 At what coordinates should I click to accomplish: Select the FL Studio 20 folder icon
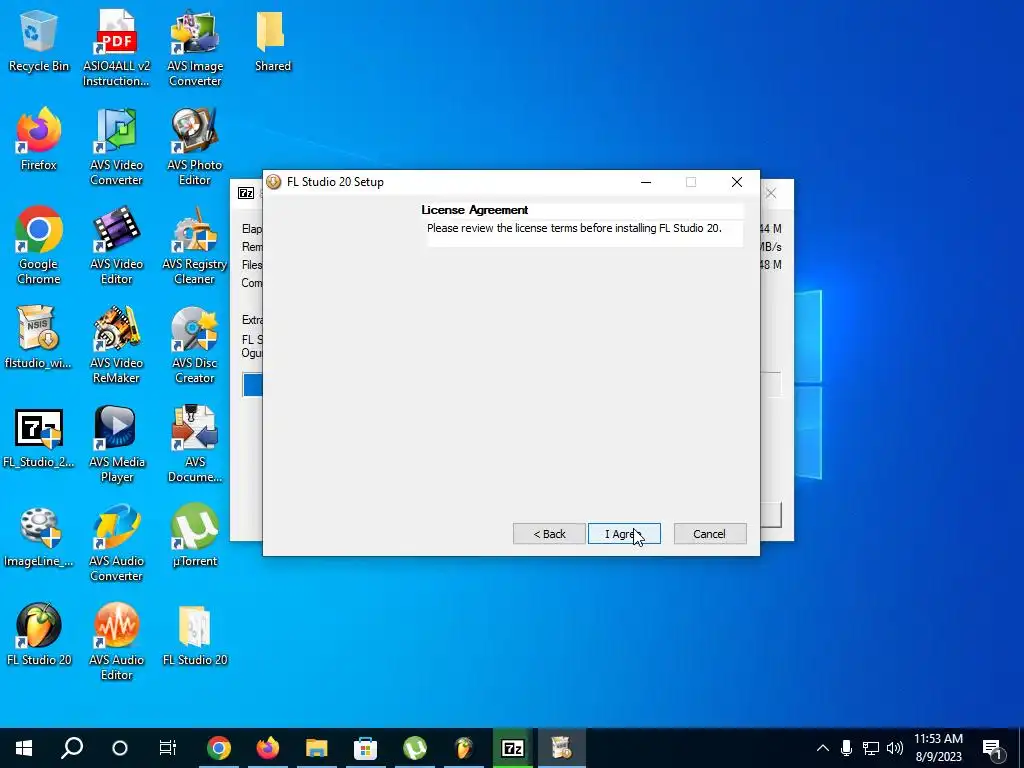tap(195, 635)
